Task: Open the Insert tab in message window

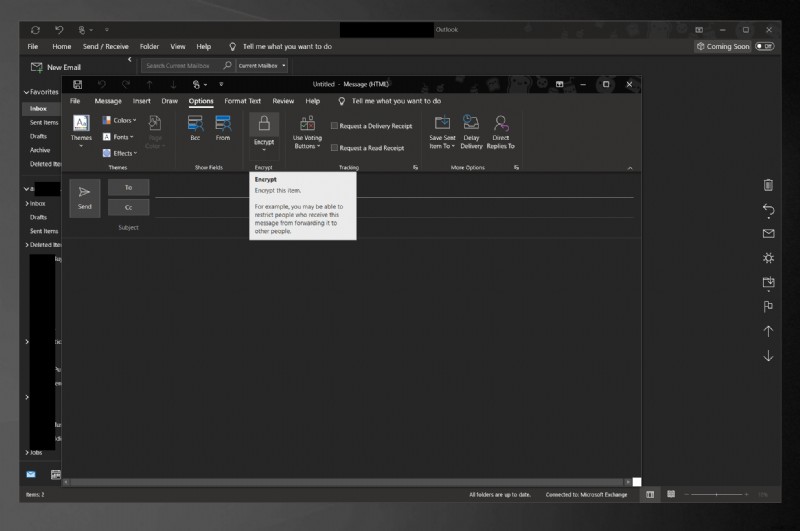Action: point(142,101)
